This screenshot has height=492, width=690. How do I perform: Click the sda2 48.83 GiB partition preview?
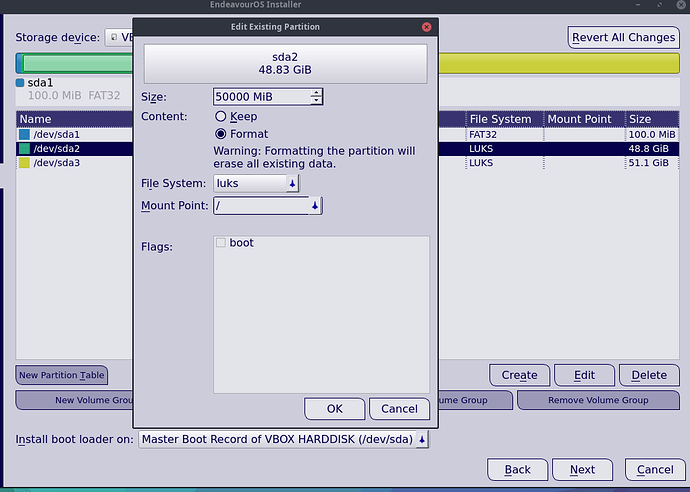tap(285, 63)
